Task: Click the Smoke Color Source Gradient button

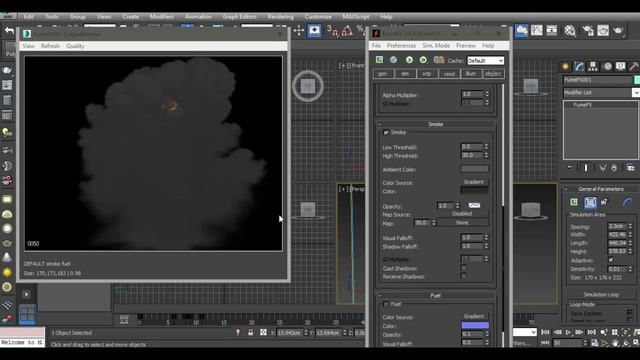Action: click(x=473, y=182)
